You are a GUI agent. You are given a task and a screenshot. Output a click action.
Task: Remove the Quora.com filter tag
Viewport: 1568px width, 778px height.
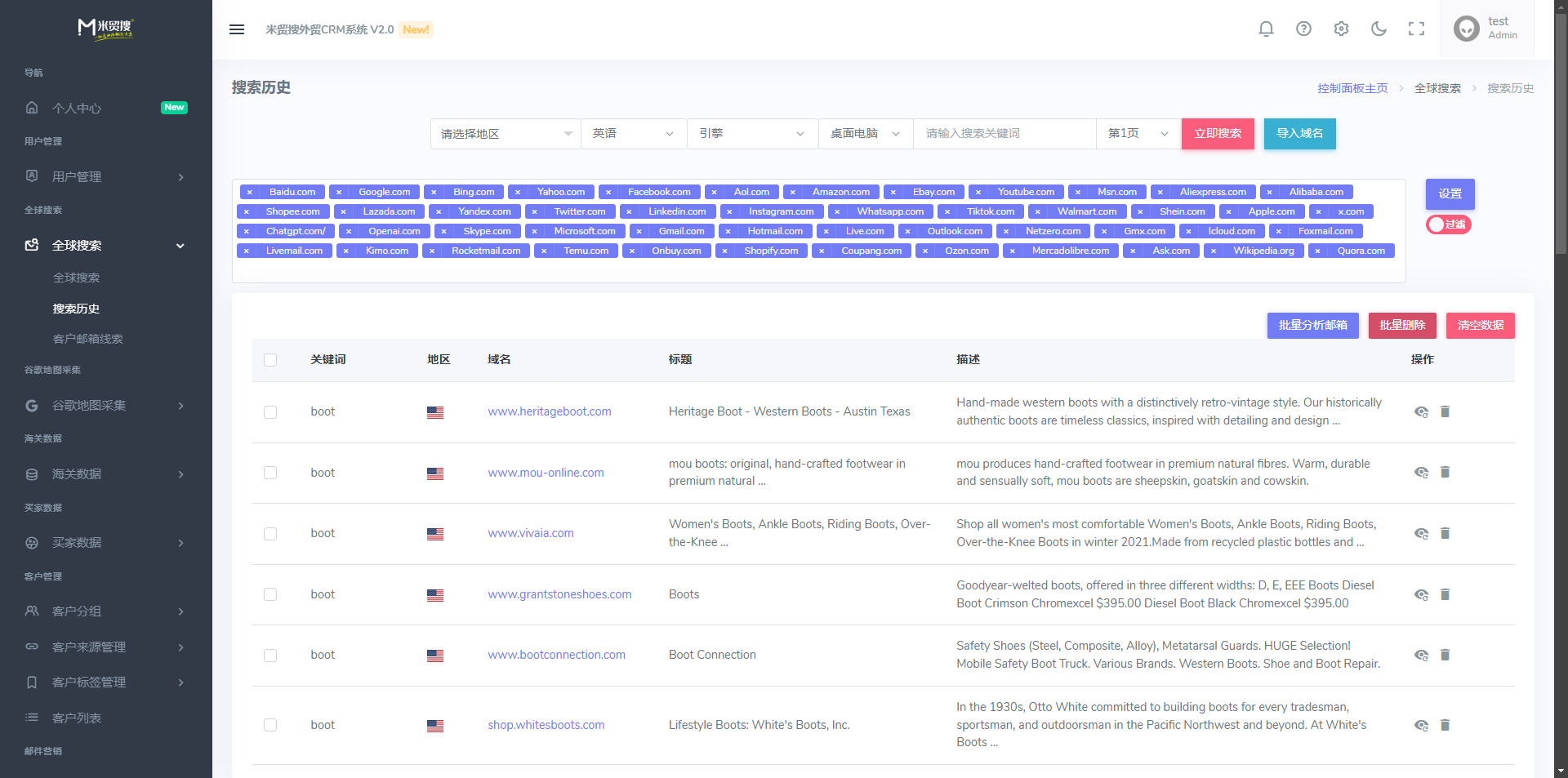[1317, 251]
